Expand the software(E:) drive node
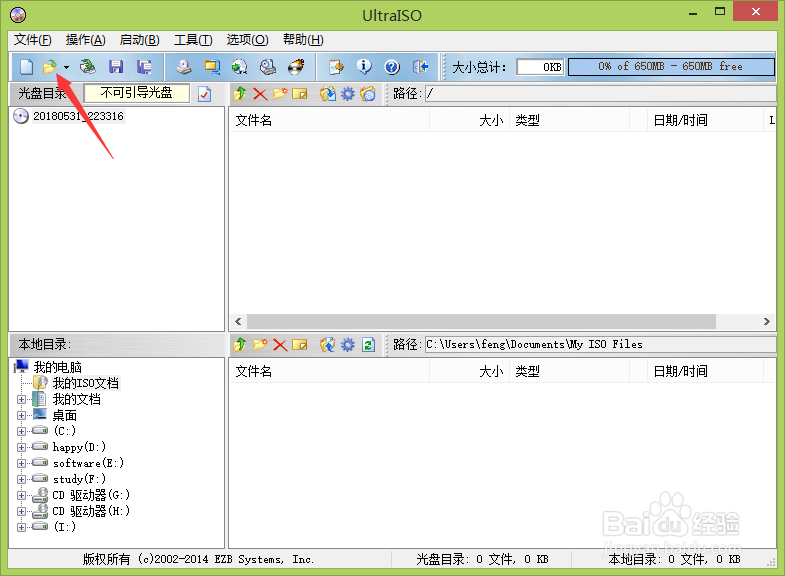 point(22,463)
